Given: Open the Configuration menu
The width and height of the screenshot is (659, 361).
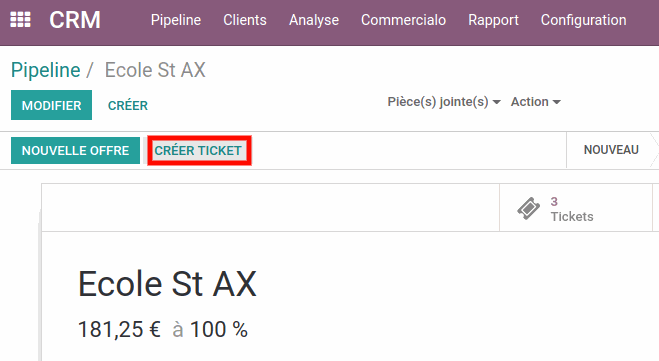Looking at the screenshot, I should [583, 20].
